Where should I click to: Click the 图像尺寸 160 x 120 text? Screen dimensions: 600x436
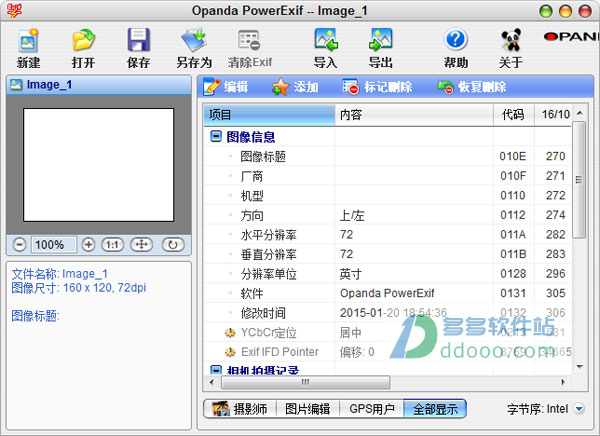coord(78,288)
